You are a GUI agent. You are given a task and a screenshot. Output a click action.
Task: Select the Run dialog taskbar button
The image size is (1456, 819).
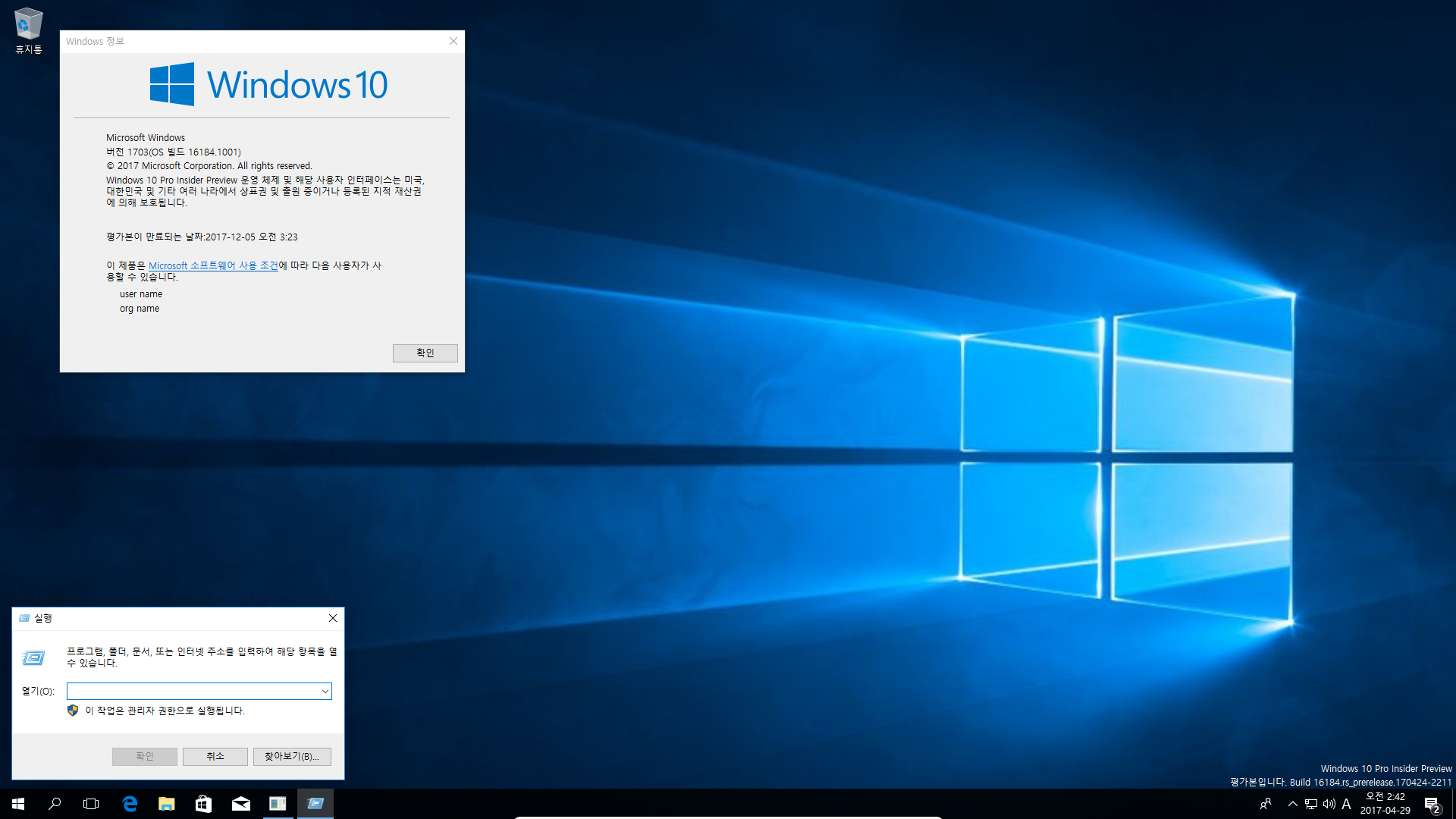[x=315, y=804]
